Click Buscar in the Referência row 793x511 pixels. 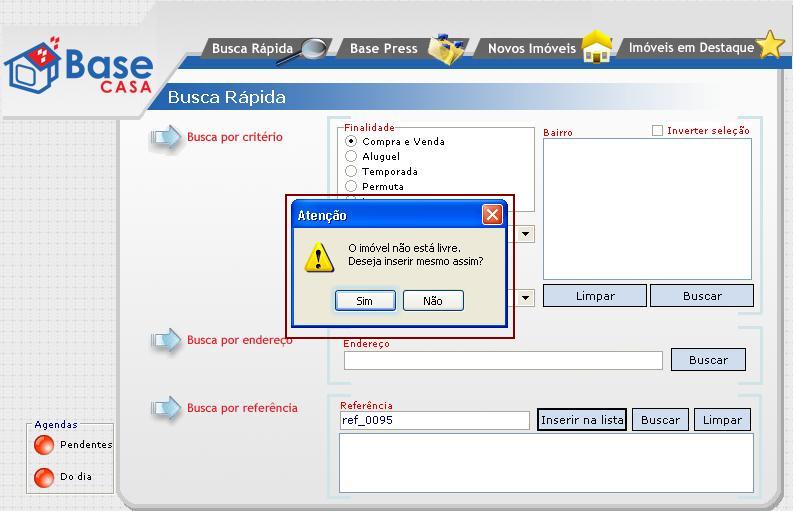[660, 420]
